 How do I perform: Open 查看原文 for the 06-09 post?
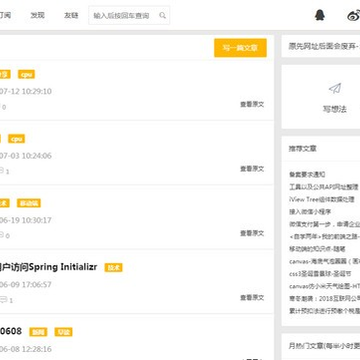pos(252,297)
